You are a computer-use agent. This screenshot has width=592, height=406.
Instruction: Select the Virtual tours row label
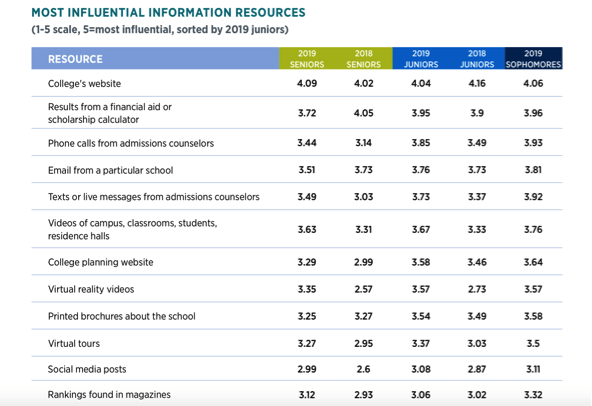(74, 343)
